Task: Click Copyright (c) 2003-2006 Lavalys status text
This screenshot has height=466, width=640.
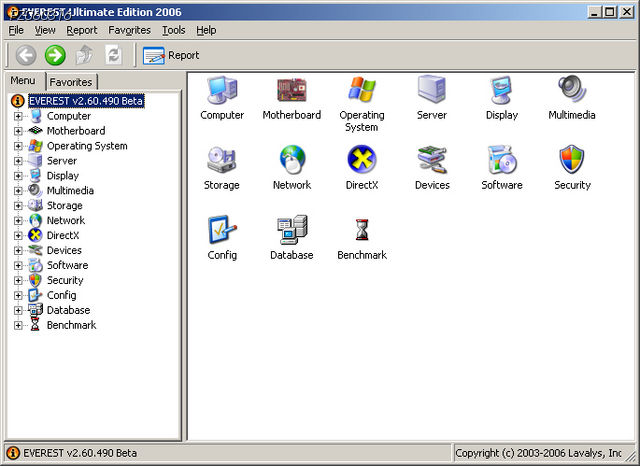Action: (538, 453)
